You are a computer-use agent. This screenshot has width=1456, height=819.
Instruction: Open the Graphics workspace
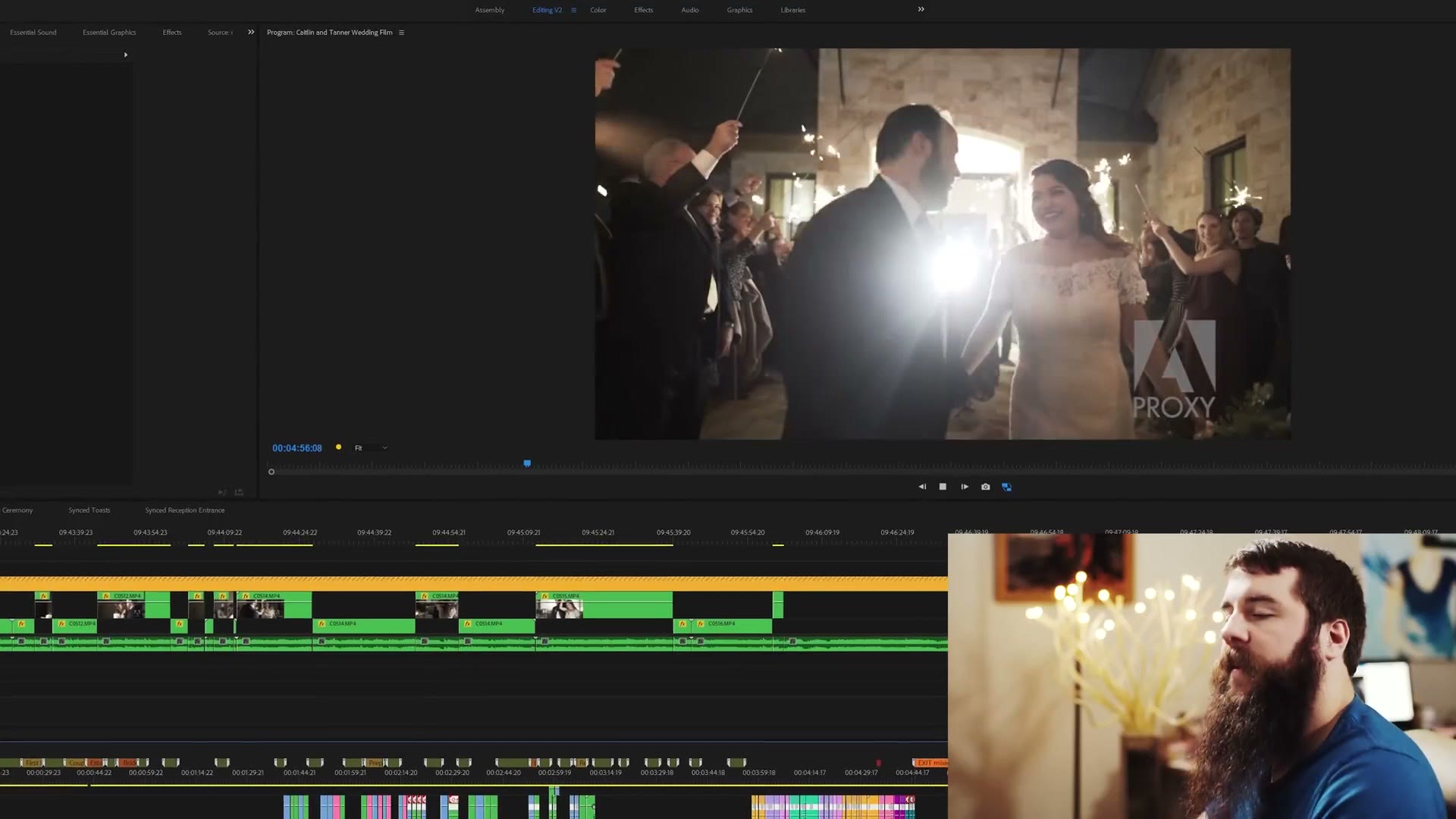pyautogui.click(x=739, y=10)
